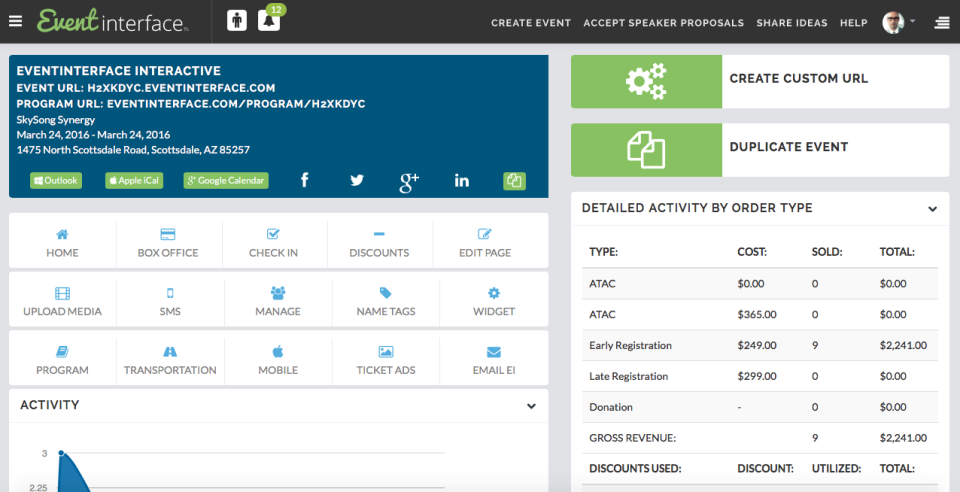Image resolution: width=960 pixels, height=492 pixels.
Task: Open the Check In tile
Action: [x=273, y=243]
